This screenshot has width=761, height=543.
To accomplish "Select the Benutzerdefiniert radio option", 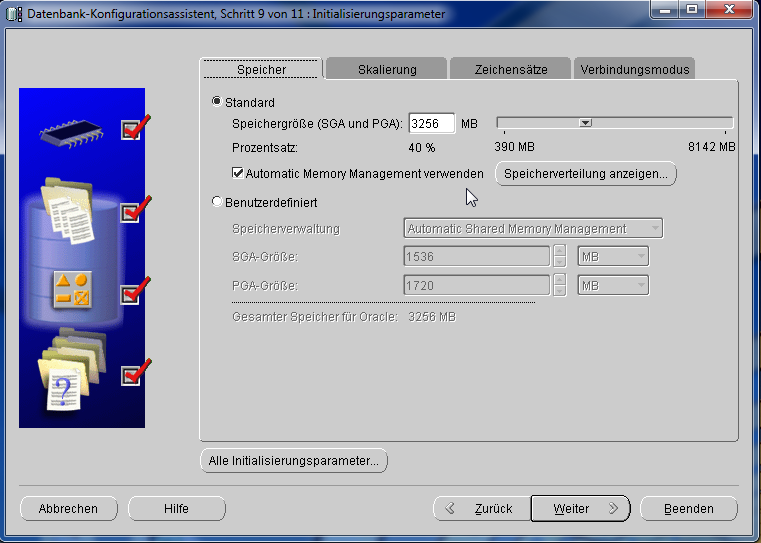I will 217,201.
